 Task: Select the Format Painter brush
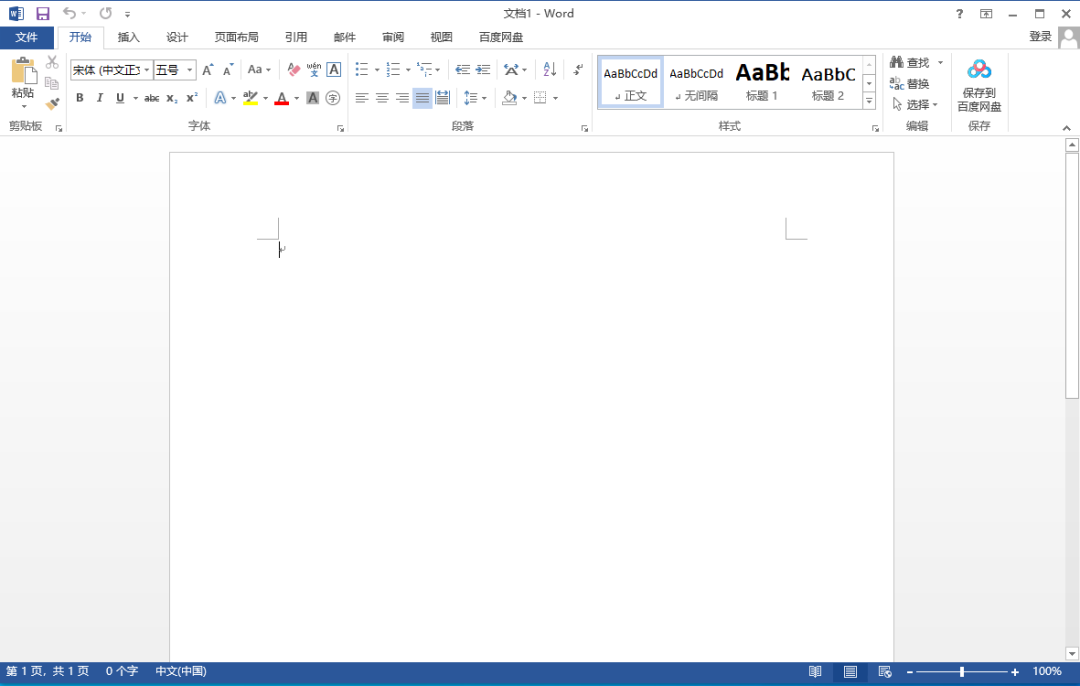tap(52, 104)
